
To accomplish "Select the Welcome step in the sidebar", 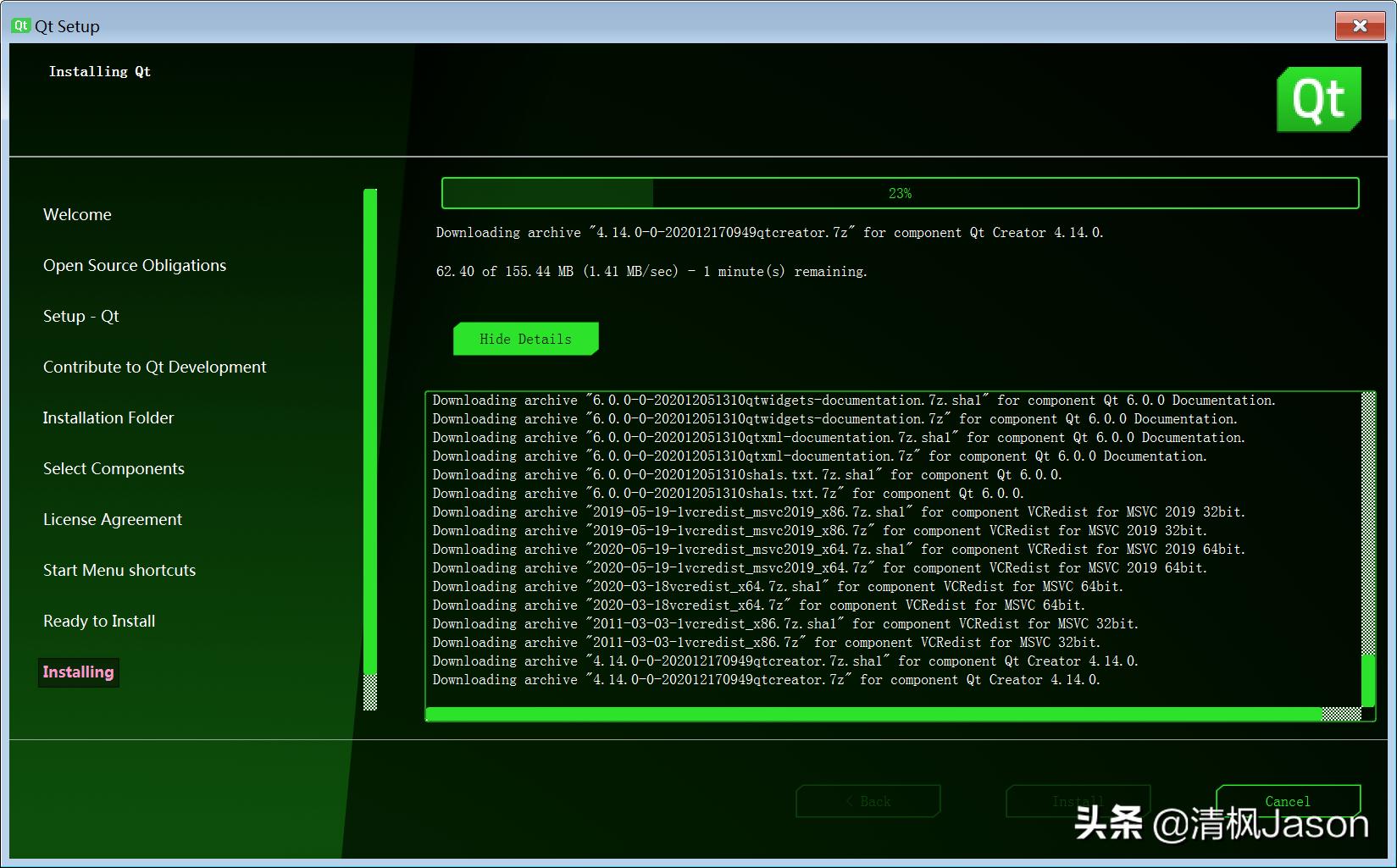I will point(76,214).
